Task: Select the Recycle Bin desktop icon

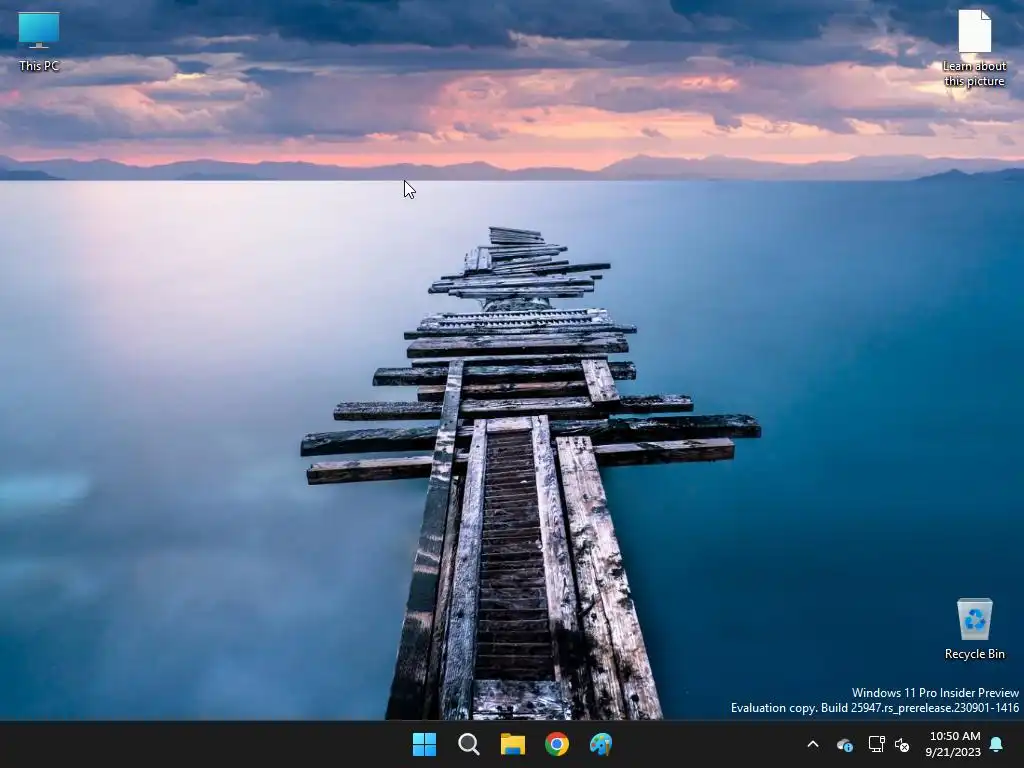Action: point(974,630)
